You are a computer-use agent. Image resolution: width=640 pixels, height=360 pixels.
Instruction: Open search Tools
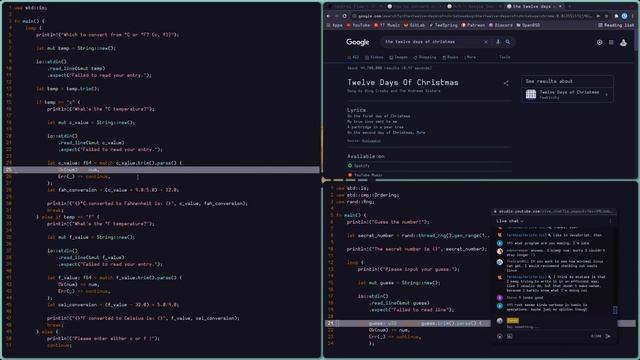(504, 57)
